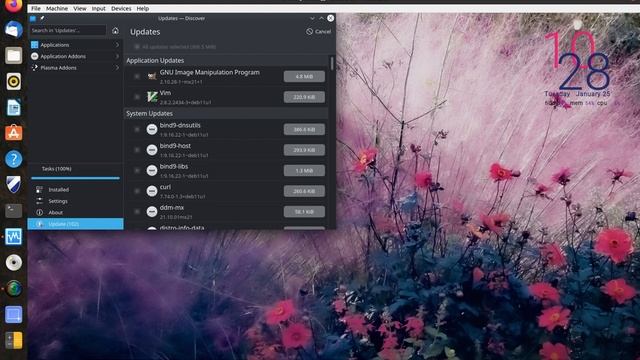Click the Home icon beside search field

(116, 31)
